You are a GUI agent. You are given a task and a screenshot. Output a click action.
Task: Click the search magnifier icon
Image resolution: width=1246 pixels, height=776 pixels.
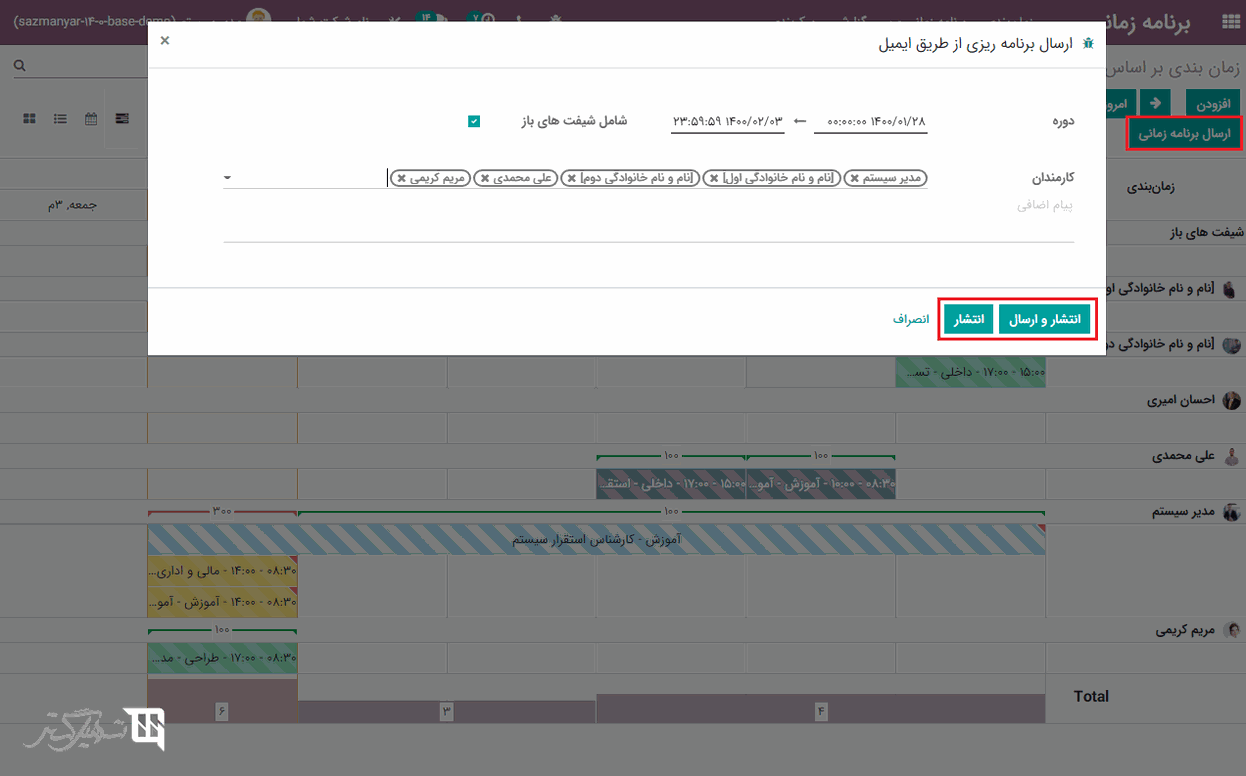click(x=20, y=66)
